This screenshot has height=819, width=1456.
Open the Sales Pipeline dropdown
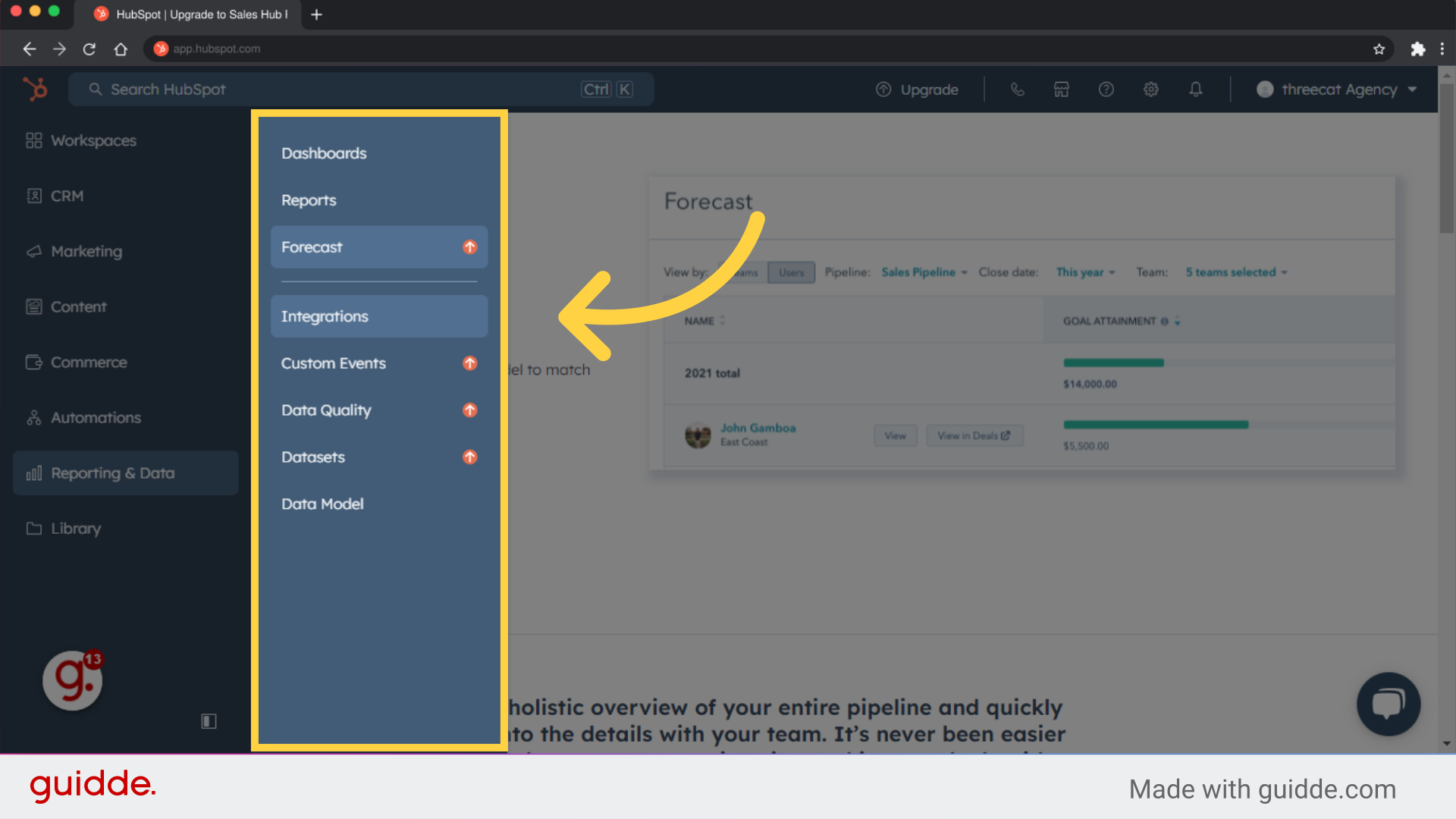pyautogui.click(x=924, y=272)
